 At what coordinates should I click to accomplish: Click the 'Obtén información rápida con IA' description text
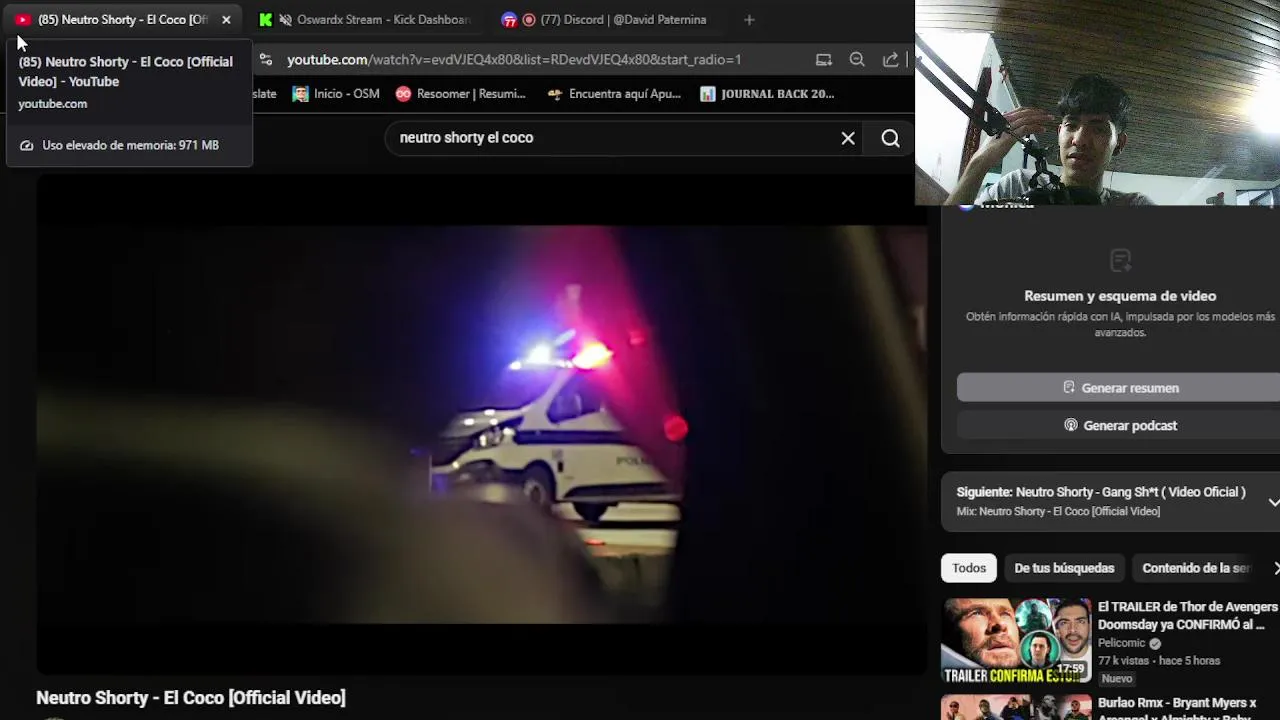coord(1120,324)
